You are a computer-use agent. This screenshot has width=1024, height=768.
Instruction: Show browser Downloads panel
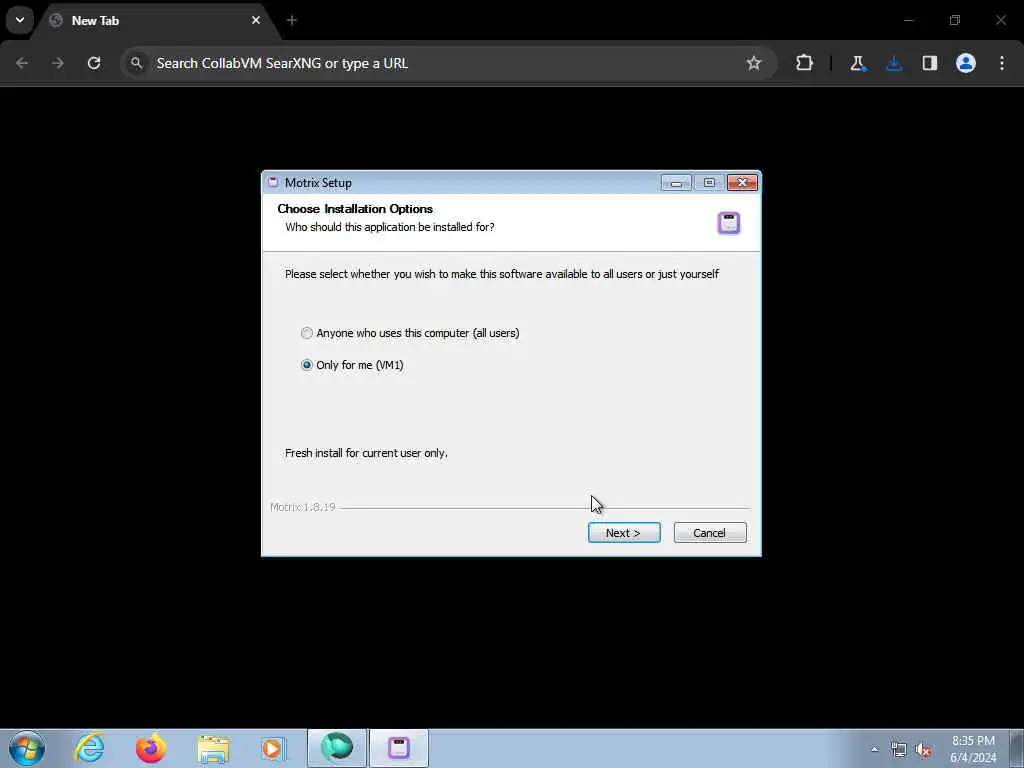pos(894,63)
